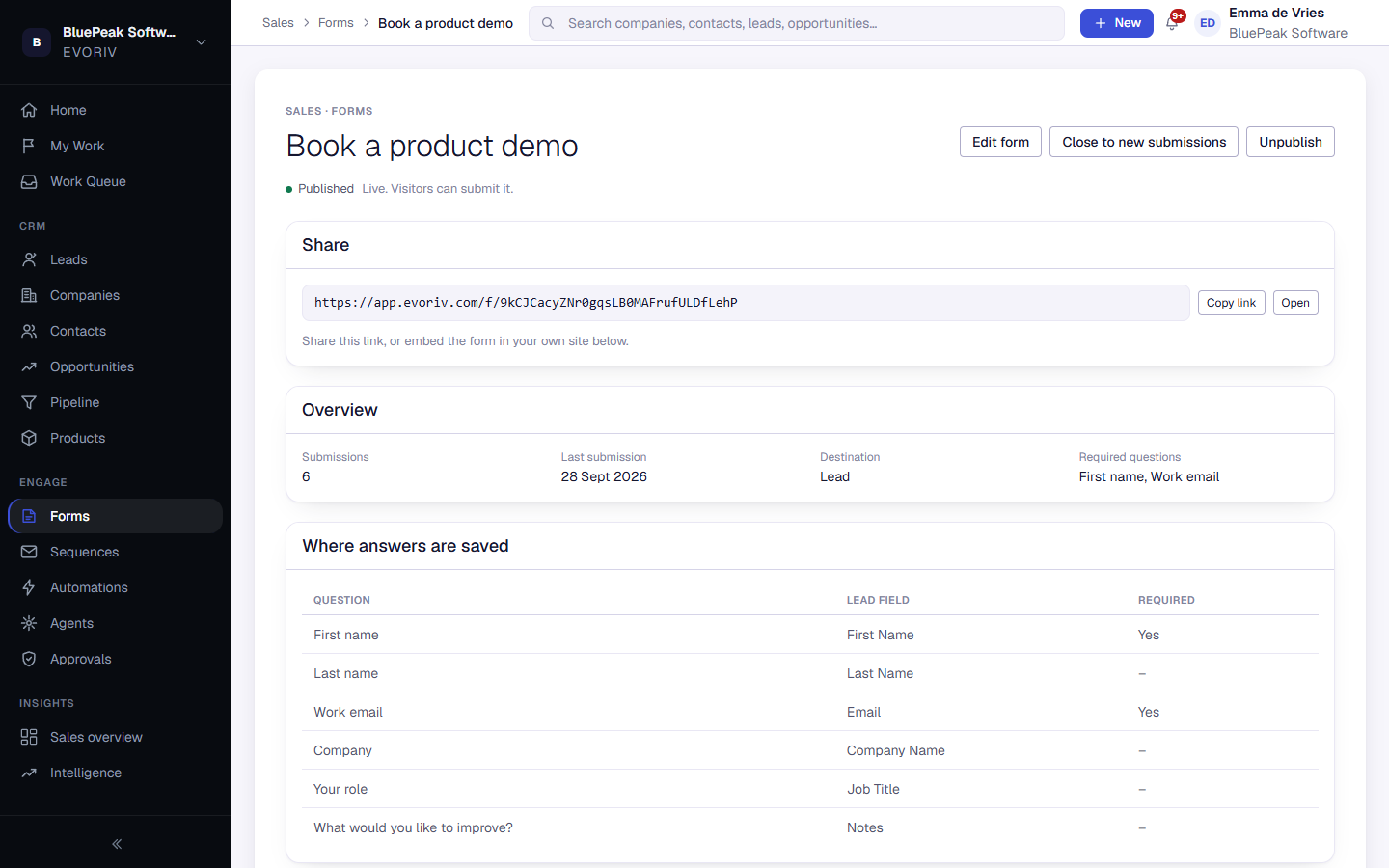Viewport: 1389px width, 868px height.
Task: Click the Approvals shield icon
Action: [x=29, y=659]
